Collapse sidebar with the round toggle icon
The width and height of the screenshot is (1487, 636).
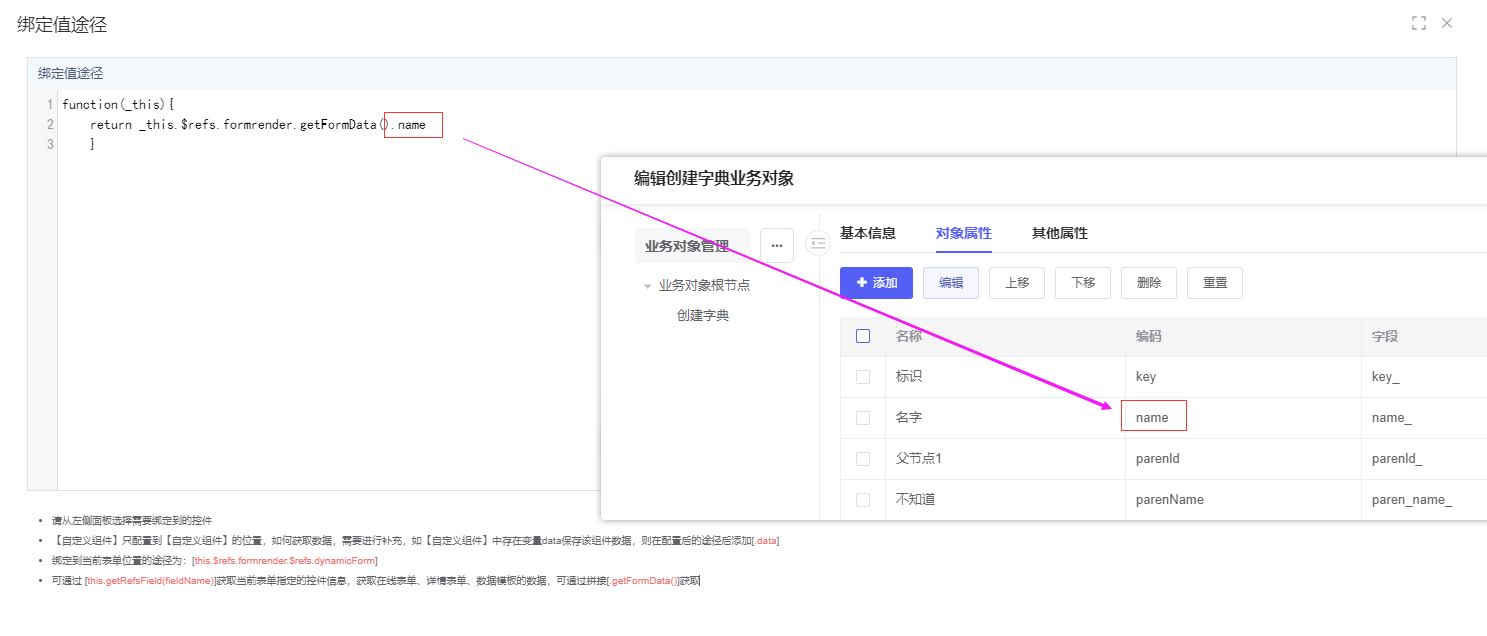818,243
